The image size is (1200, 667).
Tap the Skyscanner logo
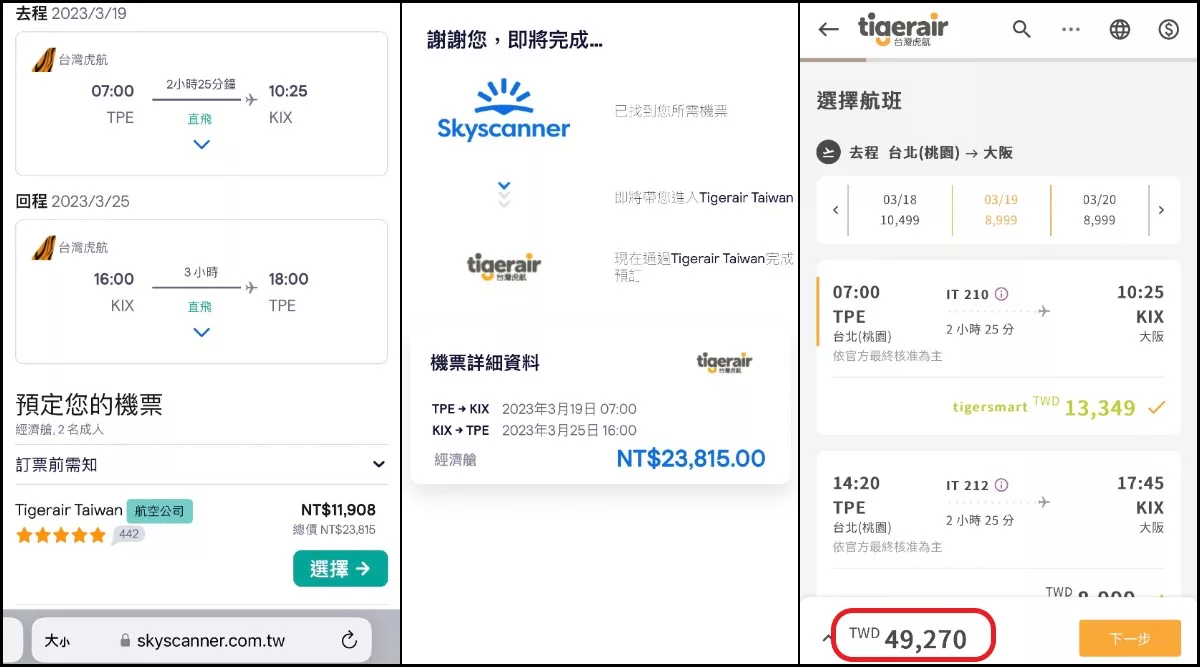click(x=502, y=110)
